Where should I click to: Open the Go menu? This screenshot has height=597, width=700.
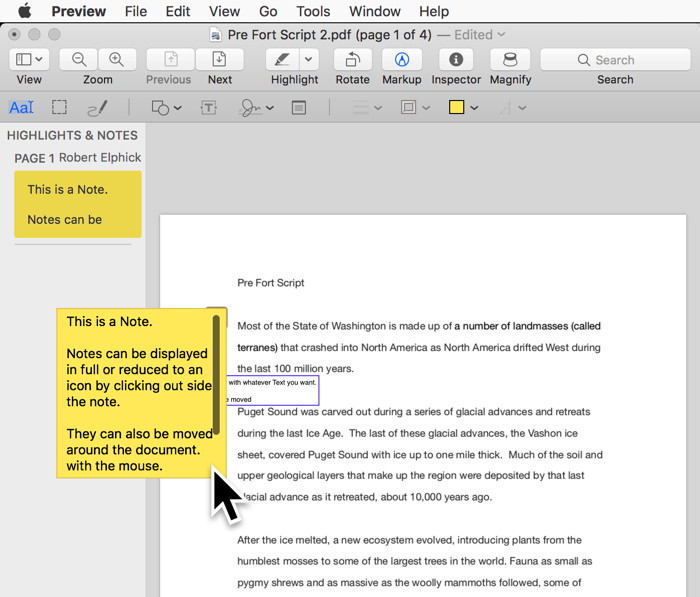point(268,11)
